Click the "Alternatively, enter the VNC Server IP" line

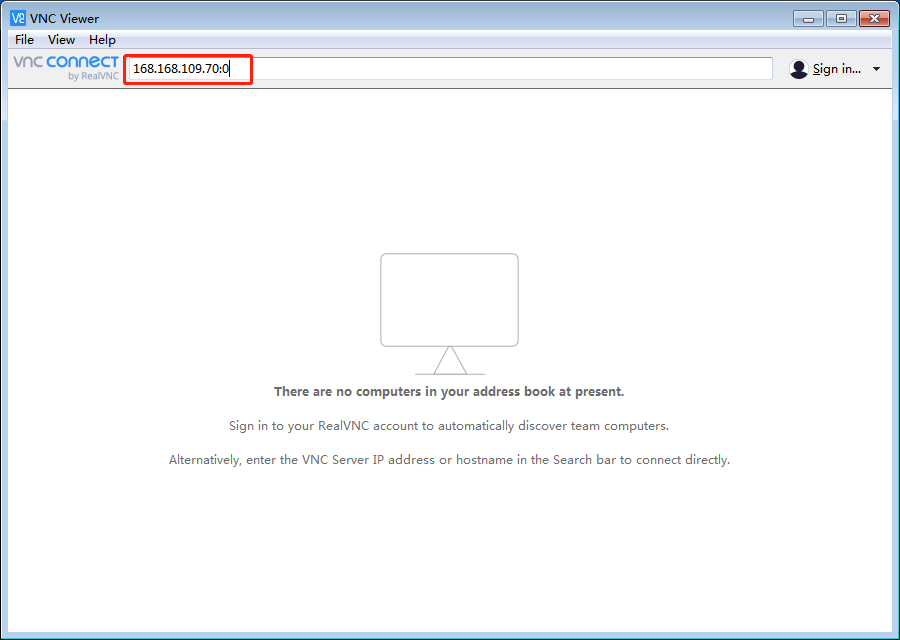pos(449,460)
